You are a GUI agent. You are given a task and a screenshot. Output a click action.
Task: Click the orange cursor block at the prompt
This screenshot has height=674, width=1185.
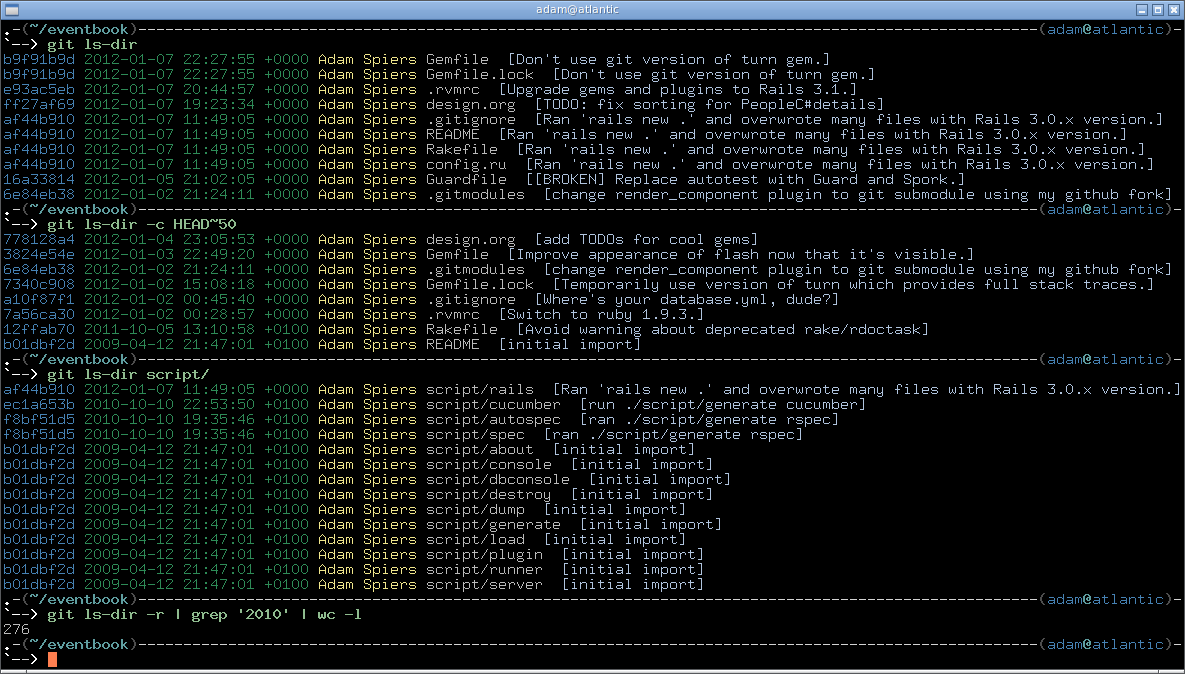[52, 659]
